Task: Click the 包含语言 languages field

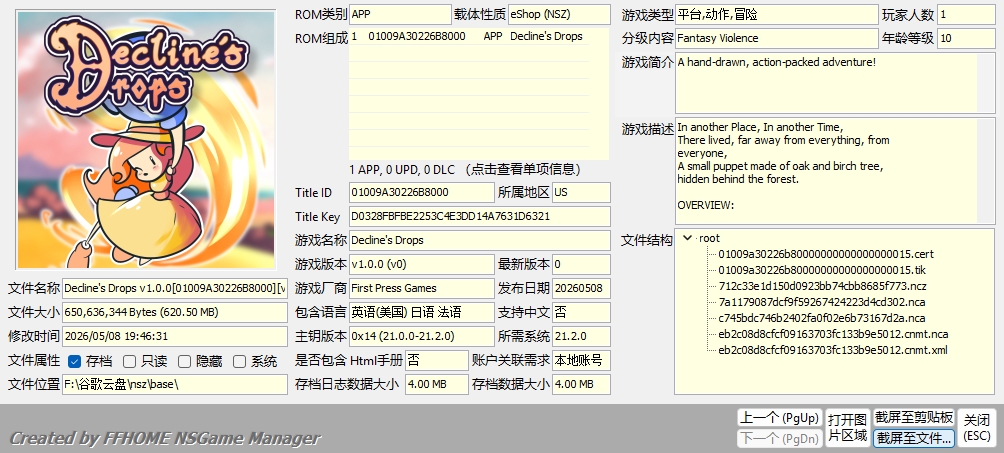Action: pos(421,313)
